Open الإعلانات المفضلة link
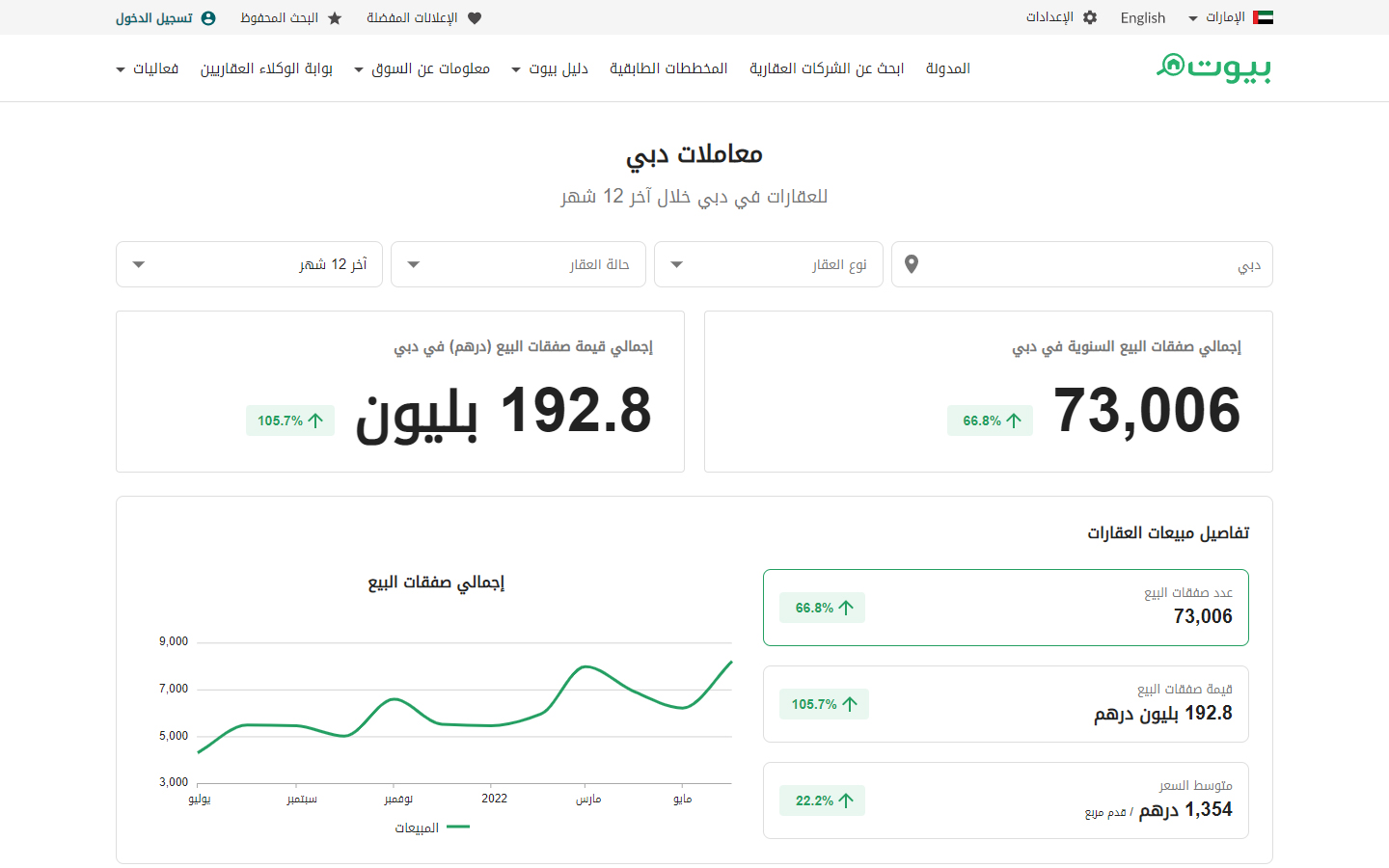This screenshot has height=868, width=1389. (x=423, y=17)
